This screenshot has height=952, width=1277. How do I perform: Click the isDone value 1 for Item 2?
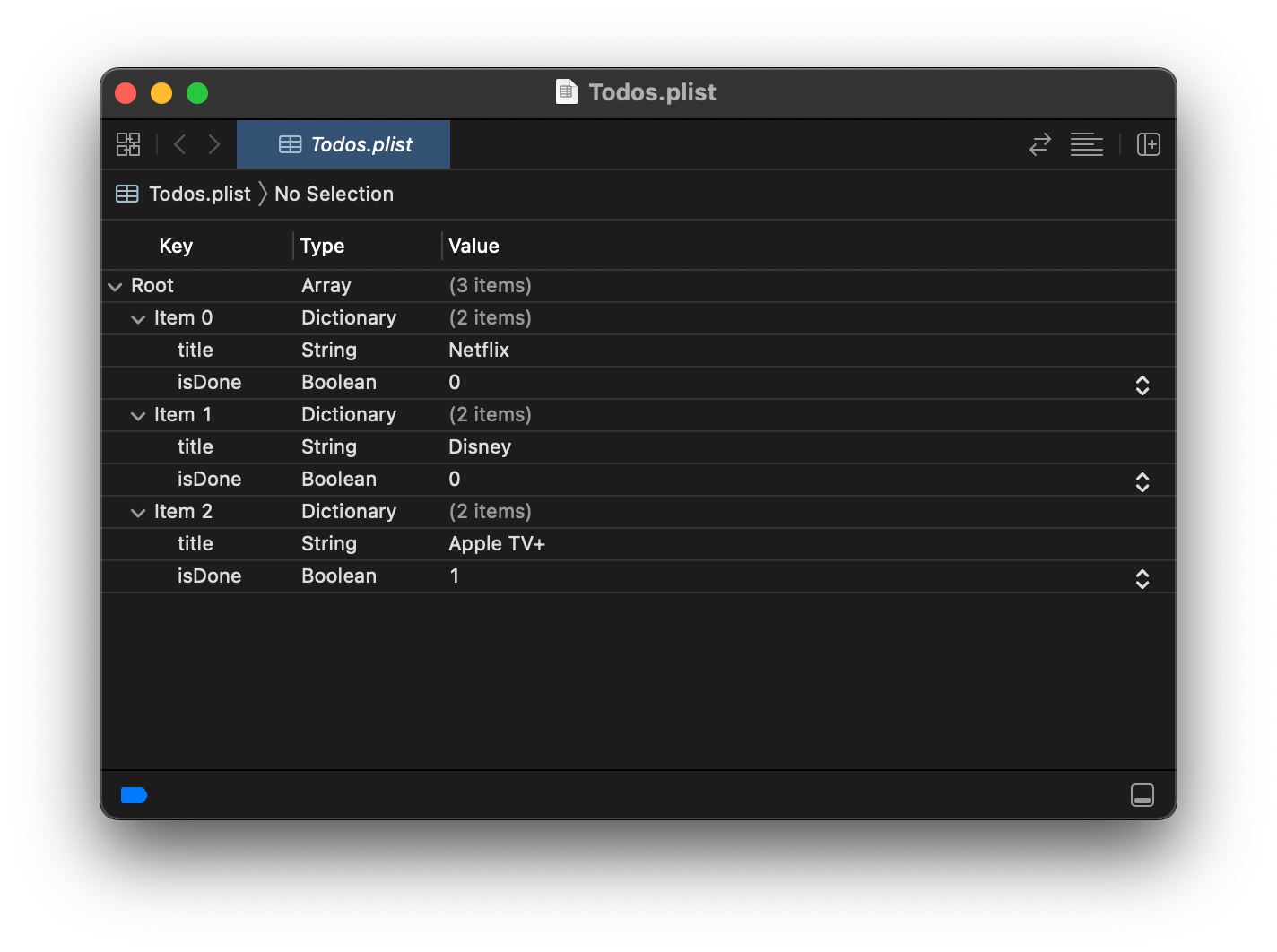pyautogui.click(x=455, y=576)
